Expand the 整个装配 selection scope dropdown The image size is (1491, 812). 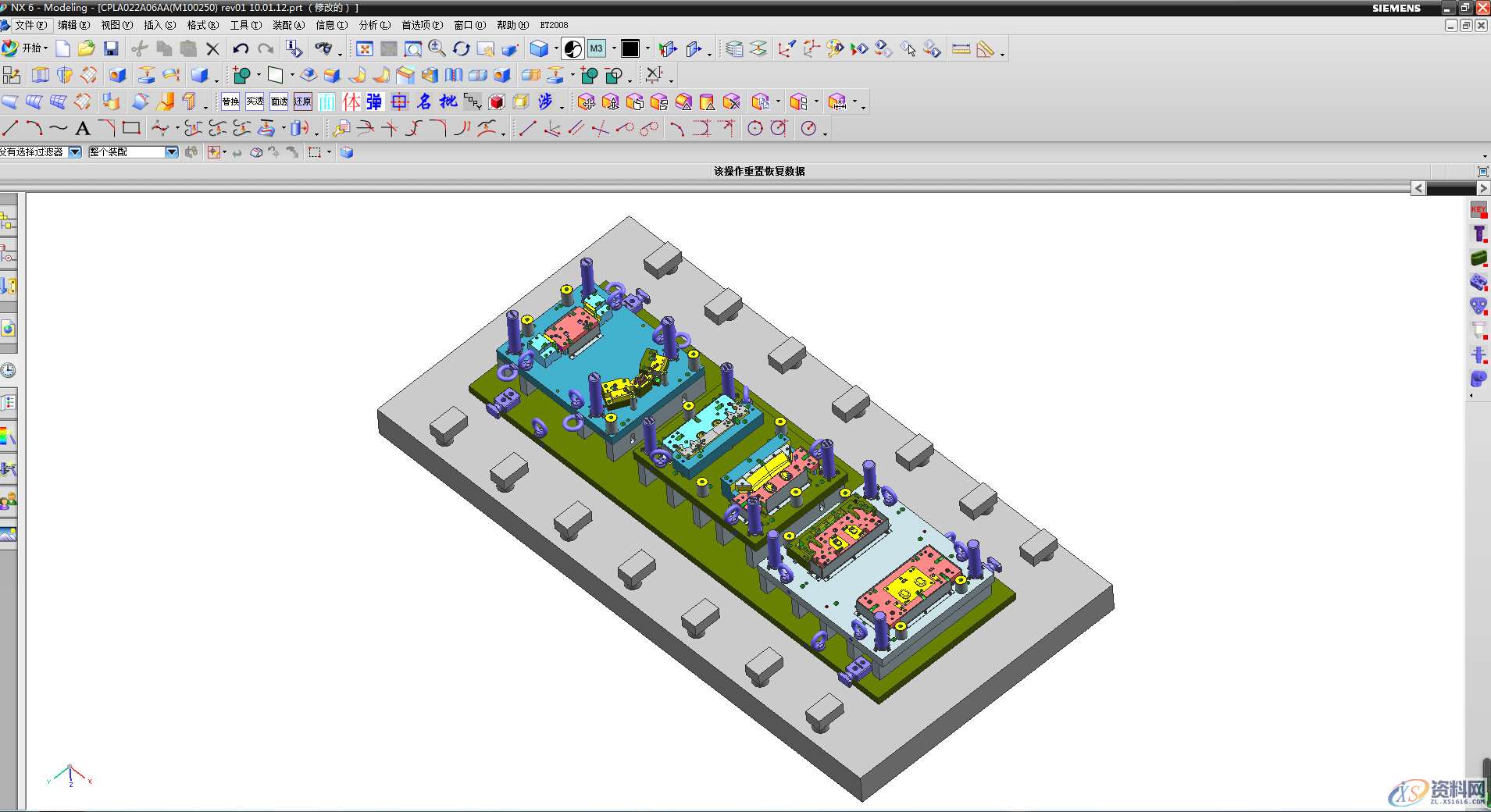[171, 152]
